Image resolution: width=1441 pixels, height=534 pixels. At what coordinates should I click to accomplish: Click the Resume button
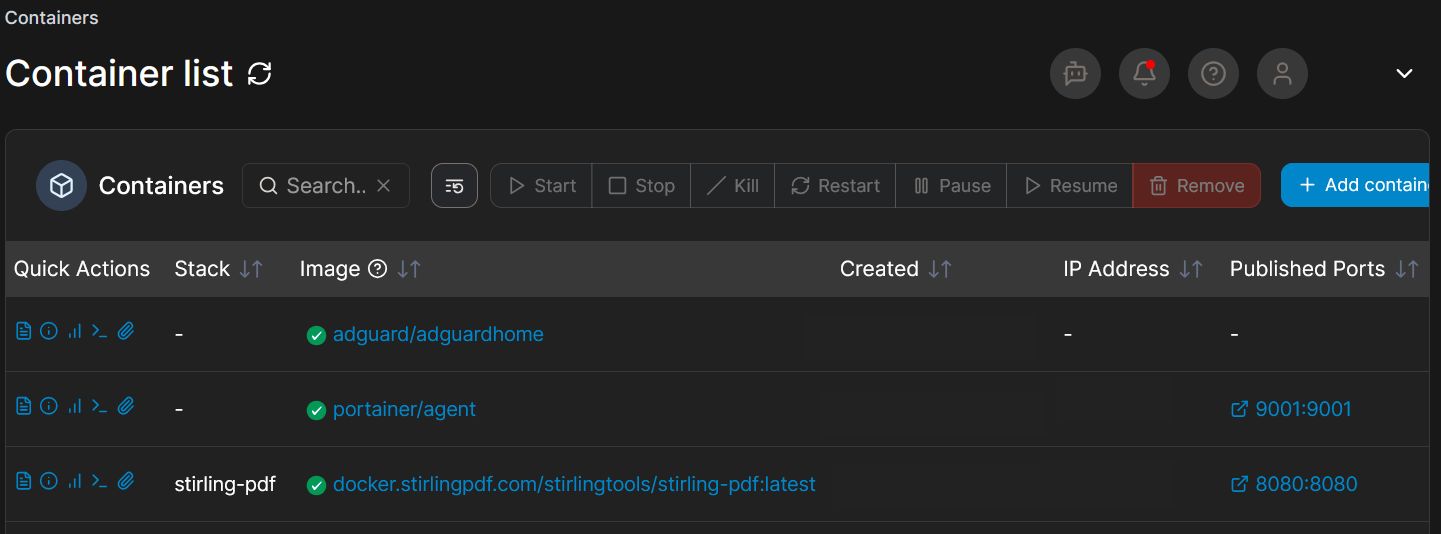(x=1070, y=186)
